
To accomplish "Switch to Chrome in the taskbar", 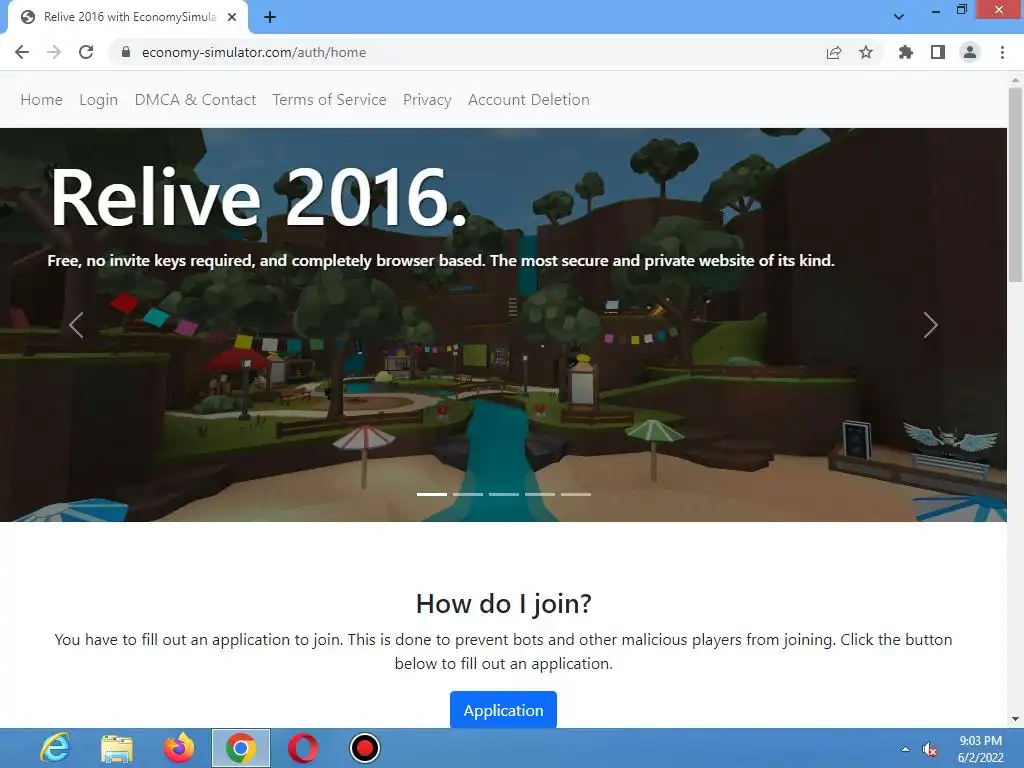I will pos(241,748).
